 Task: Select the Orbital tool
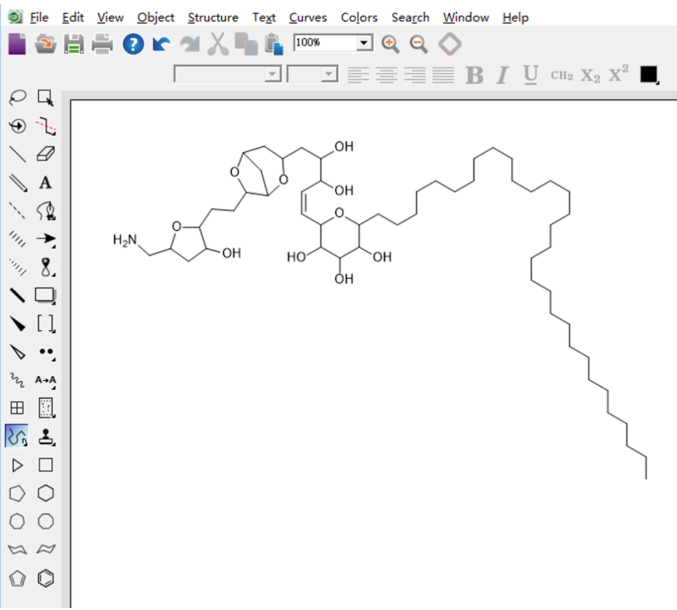pyautogui.click(x=46, y=267)
